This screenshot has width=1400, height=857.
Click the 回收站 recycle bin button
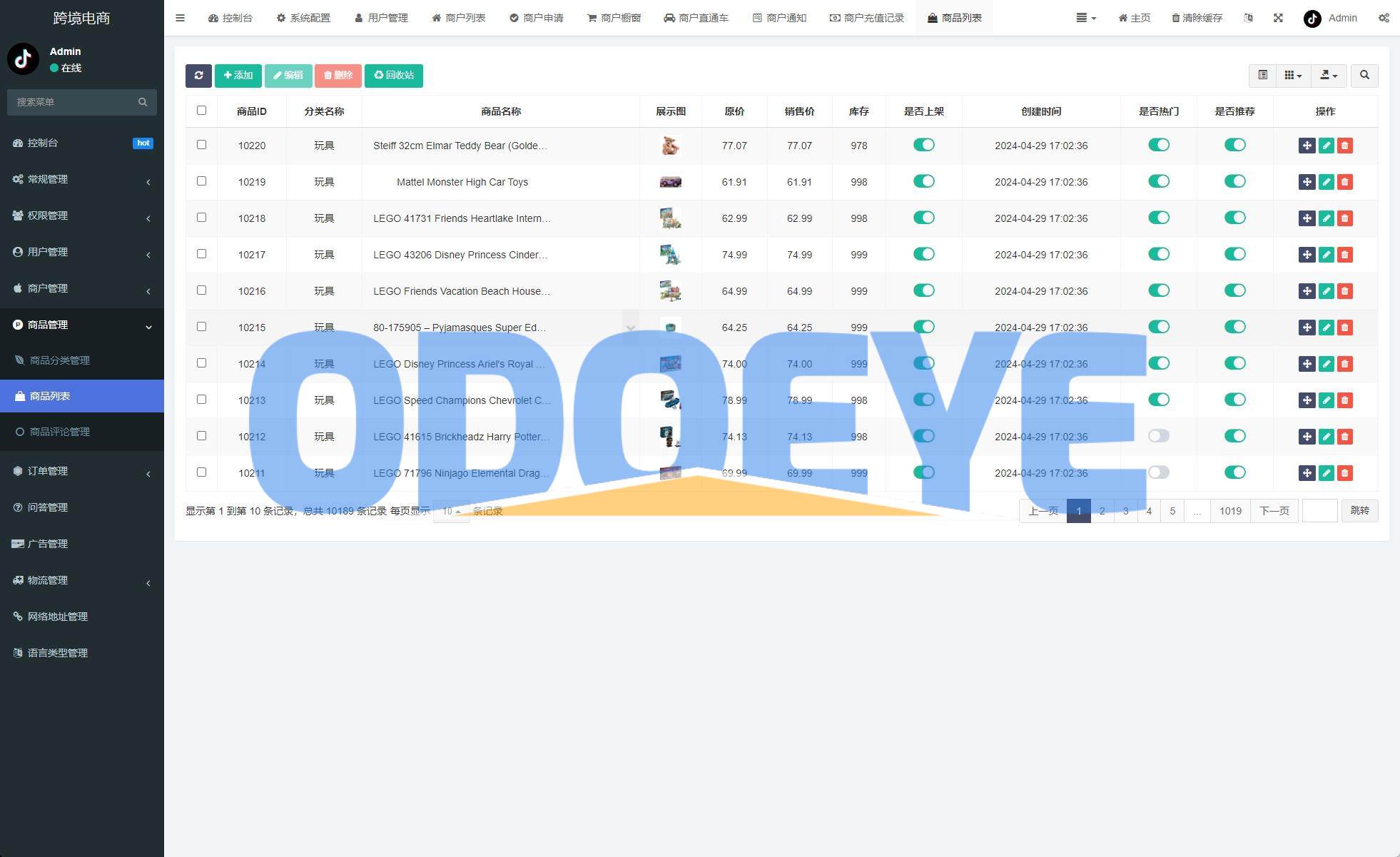pos(394,76)
